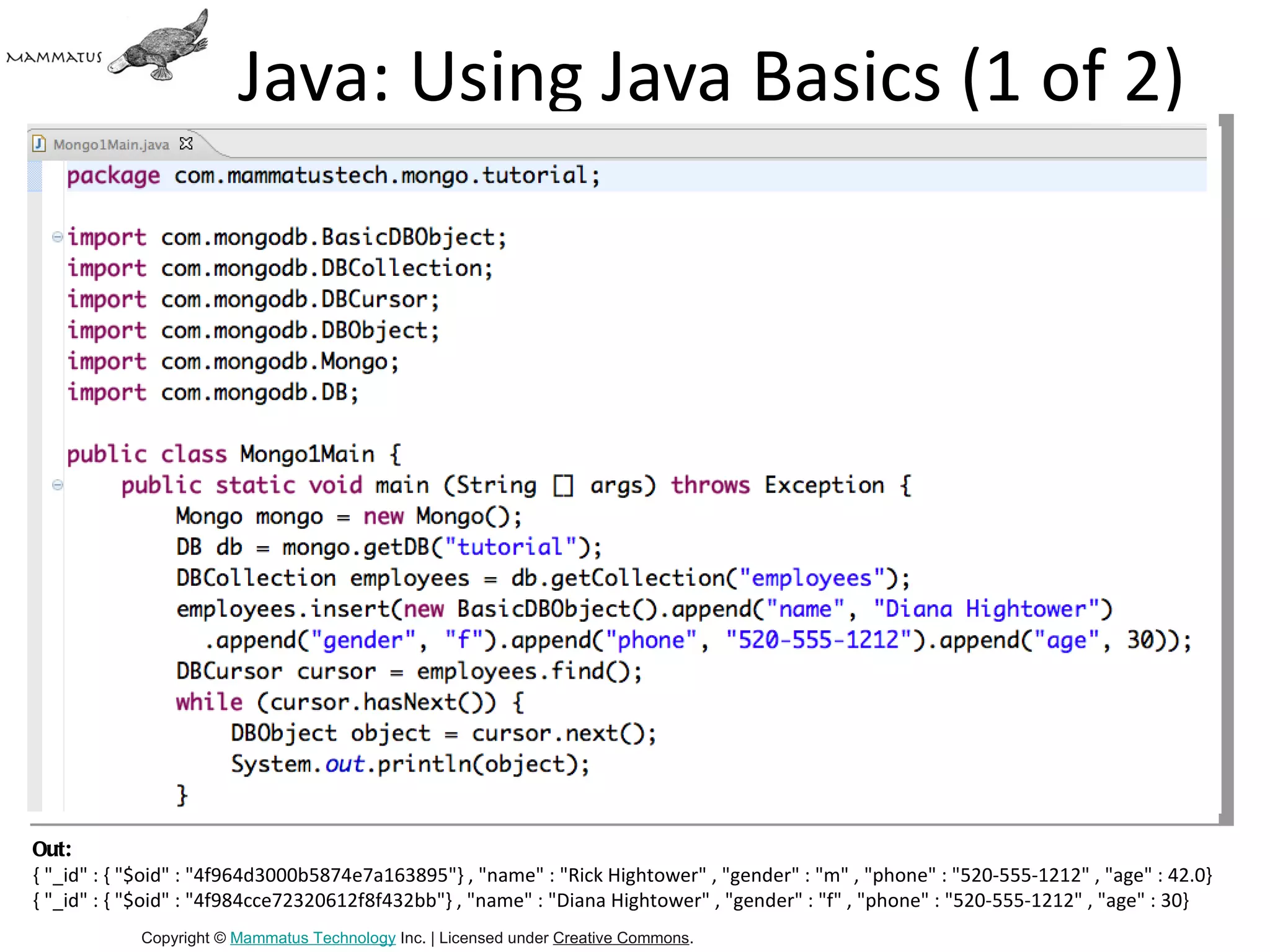Click 'import com.mongodb.DBObject;' line

point(254,331)
